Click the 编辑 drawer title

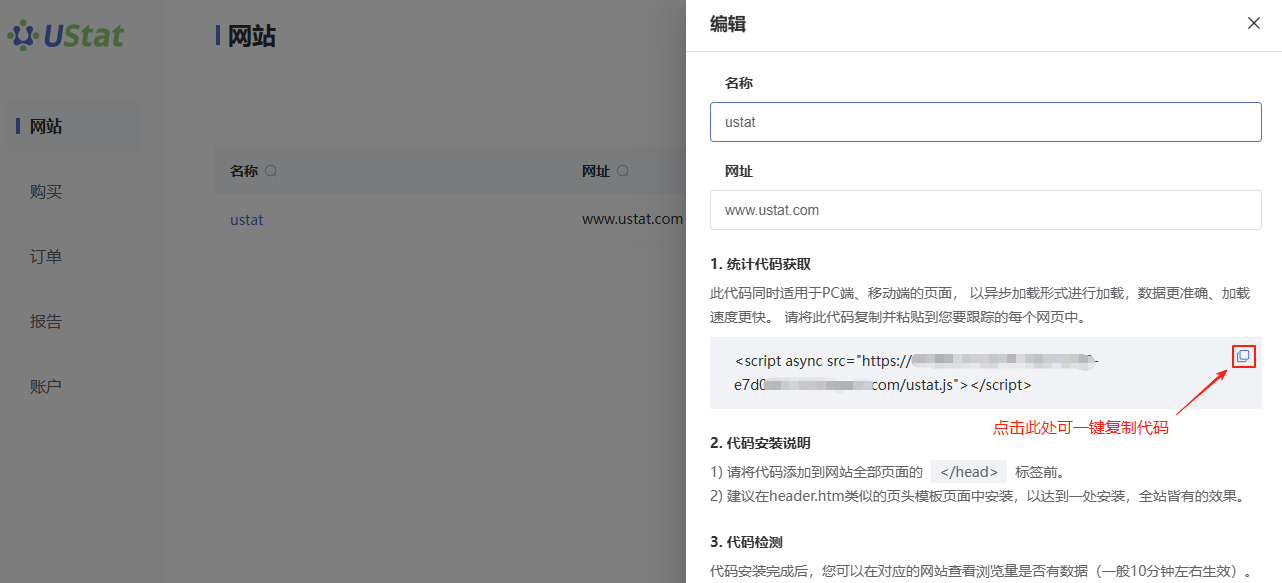point(728,24)
